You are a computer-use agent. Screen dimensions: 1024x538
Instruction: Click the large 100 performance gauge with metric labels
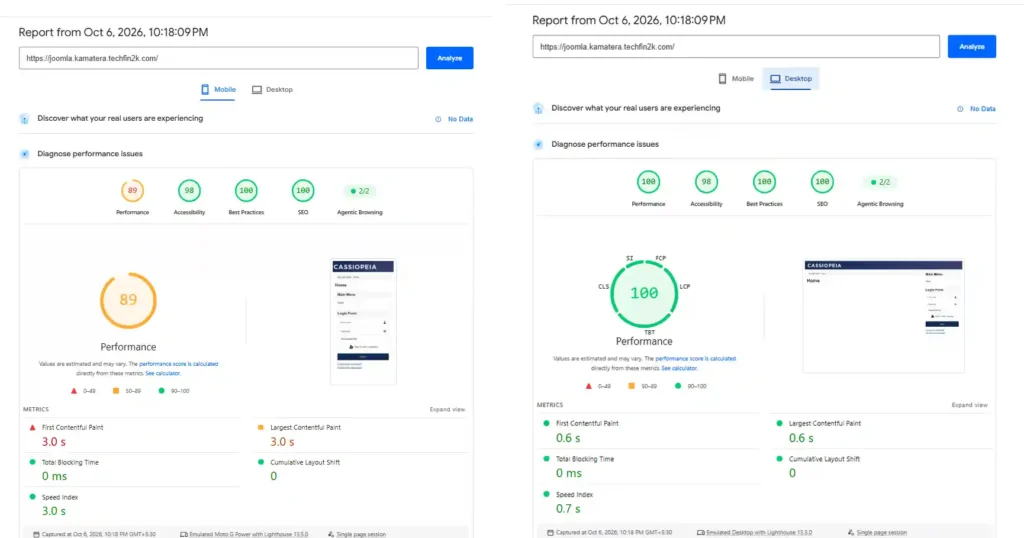[644, 294]
